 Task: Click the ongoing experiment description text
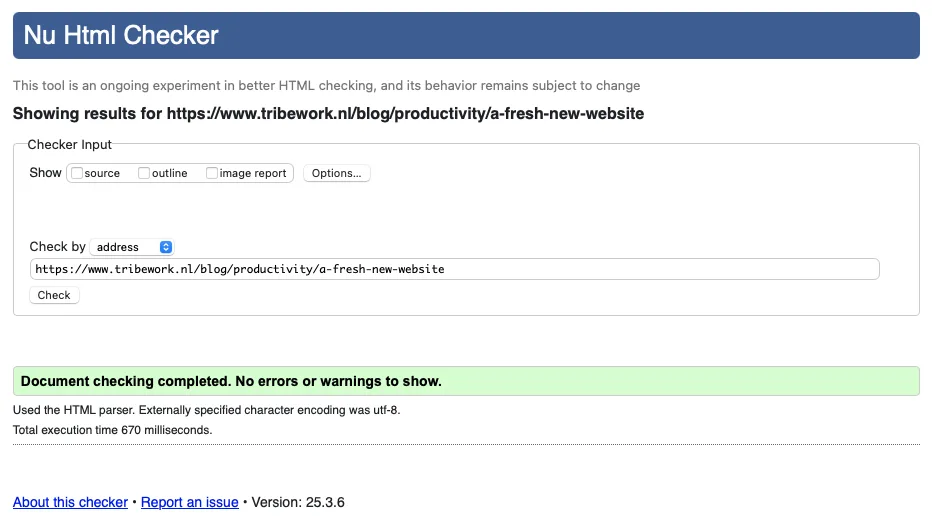(x=326, y=86)
